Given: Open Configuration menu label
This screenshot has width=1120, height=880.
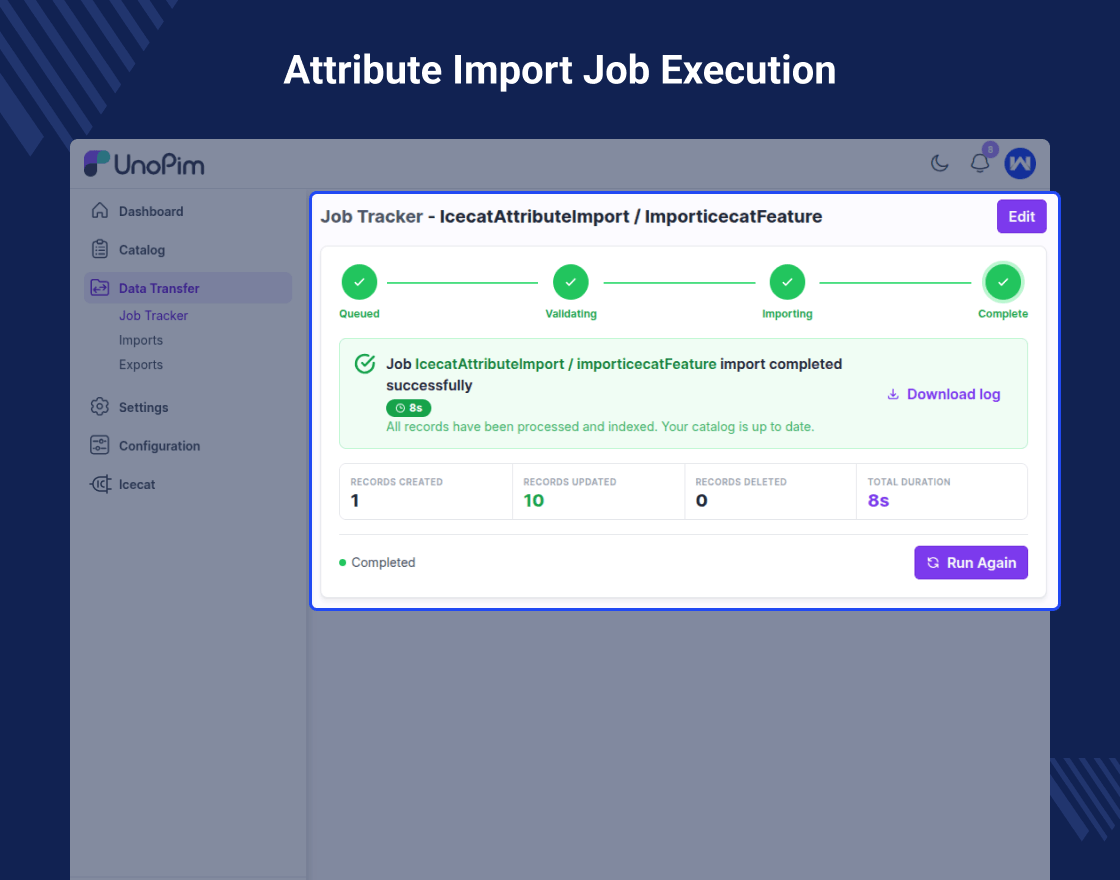Looking at the screenshot, I should tap(159, 446).
